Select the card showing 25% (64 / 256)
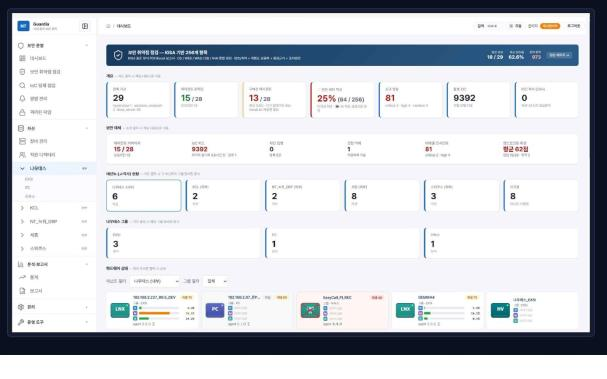Viewport: 607px width, 379px height. 342,99
